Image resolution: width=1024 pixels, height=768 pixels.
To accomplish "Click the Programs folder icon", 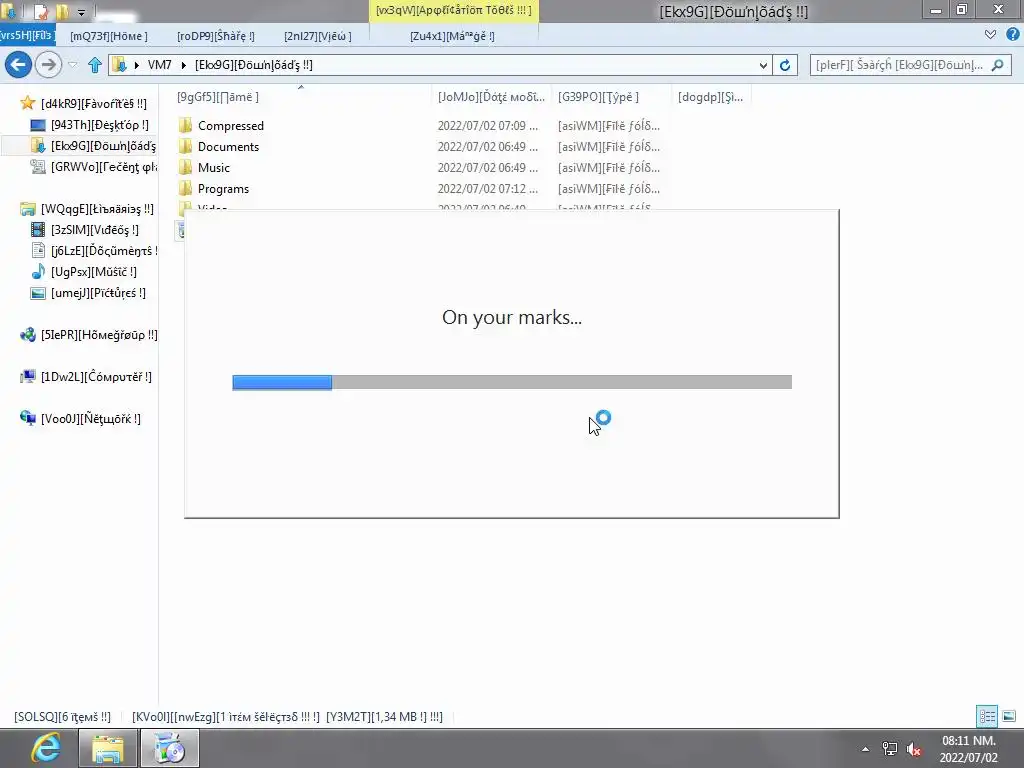I will [185, 188].
